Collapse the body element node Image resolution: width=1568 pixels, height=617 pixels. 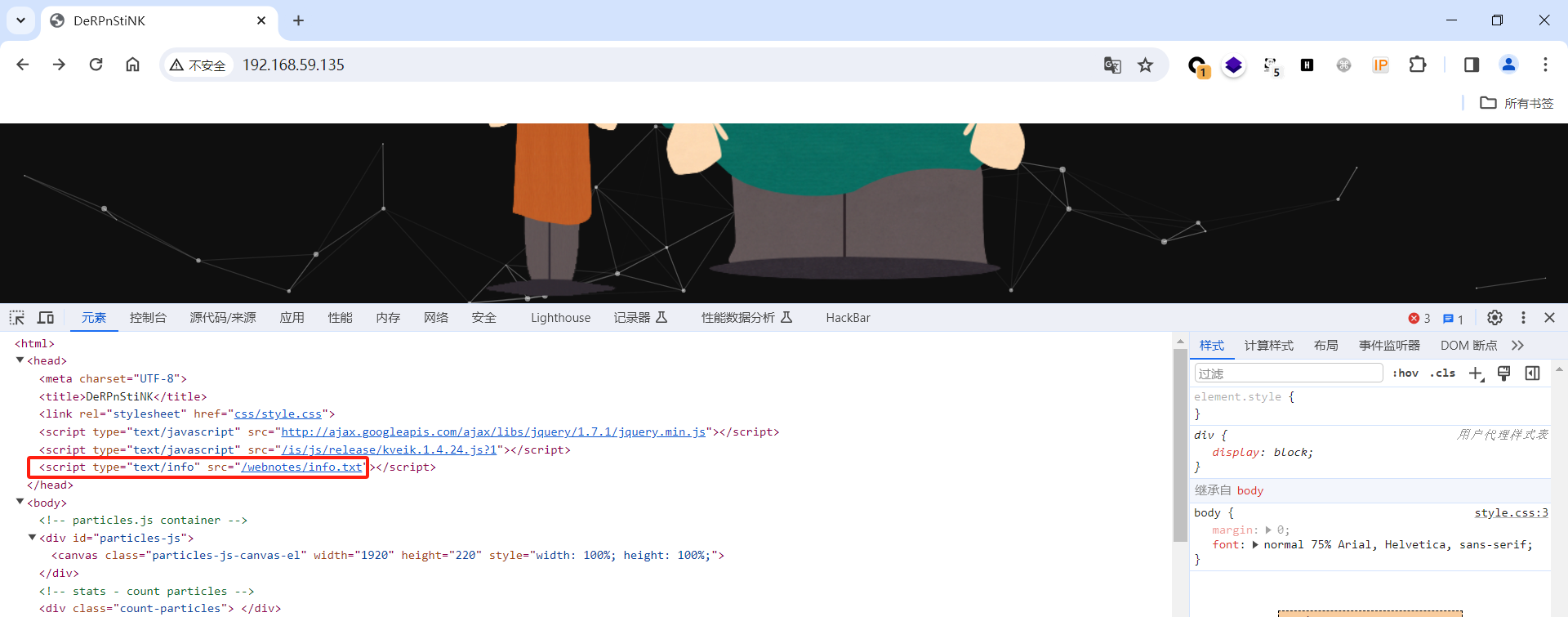[x=20, y=502]
